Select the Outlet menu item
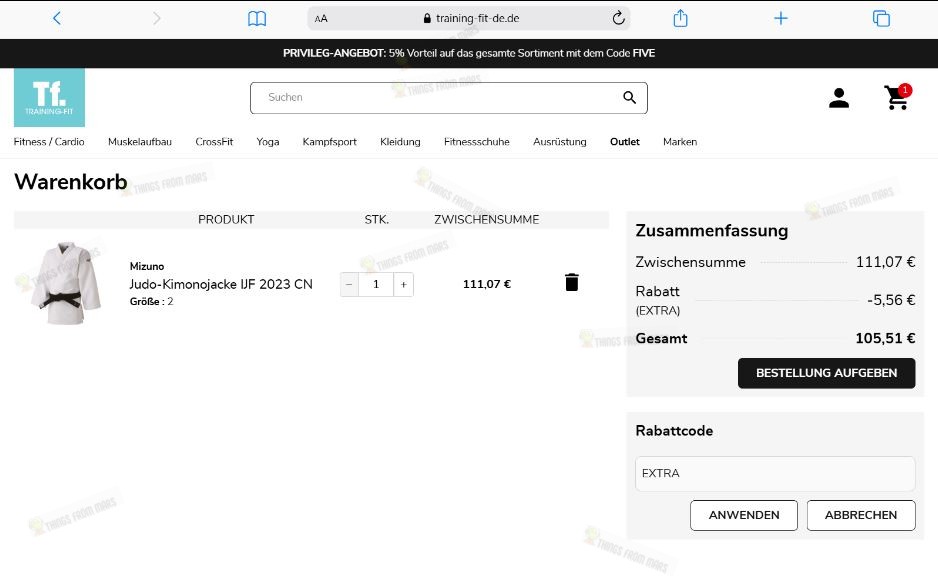This screenshot has width=938, height=587. tap(624, 142)
